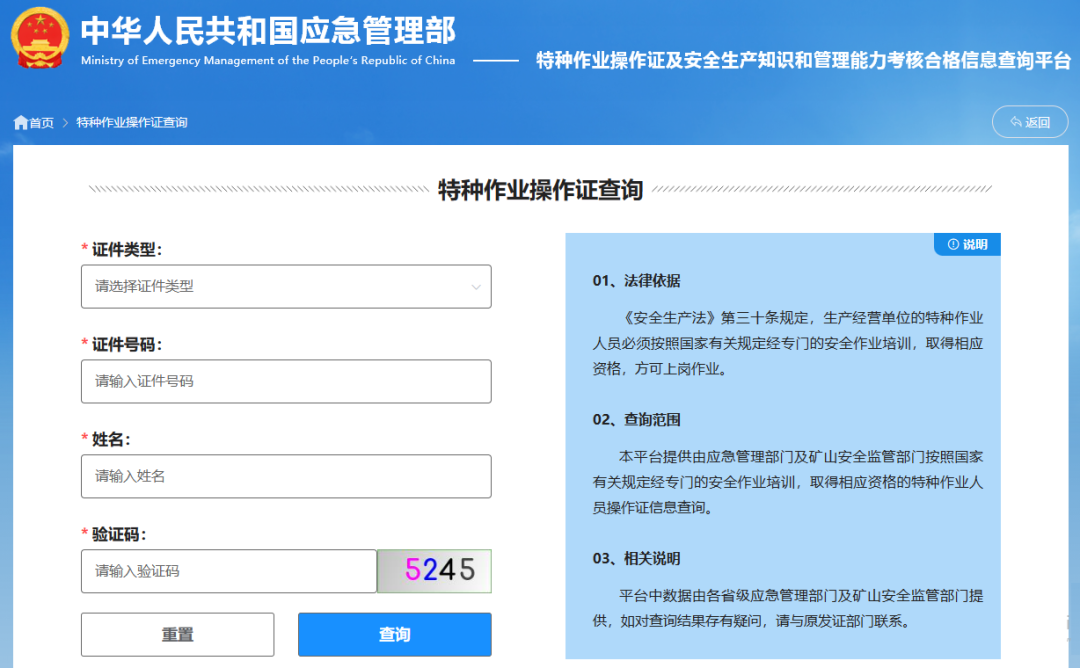
Task: Focus the 验证码 input field
Action: click(229, 571)
